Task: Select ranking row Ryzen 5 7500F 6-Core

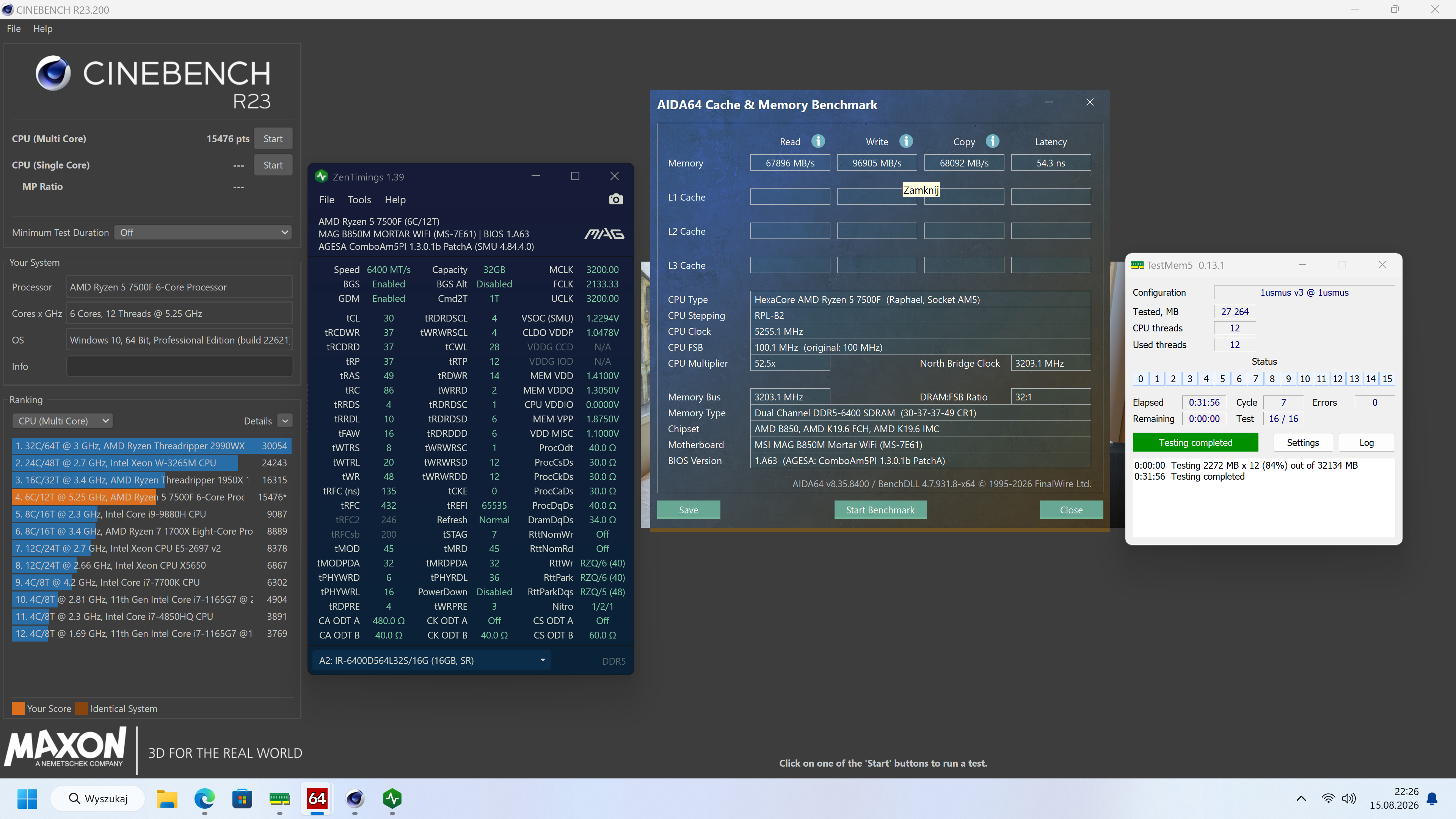Action: tap(152, 497)
